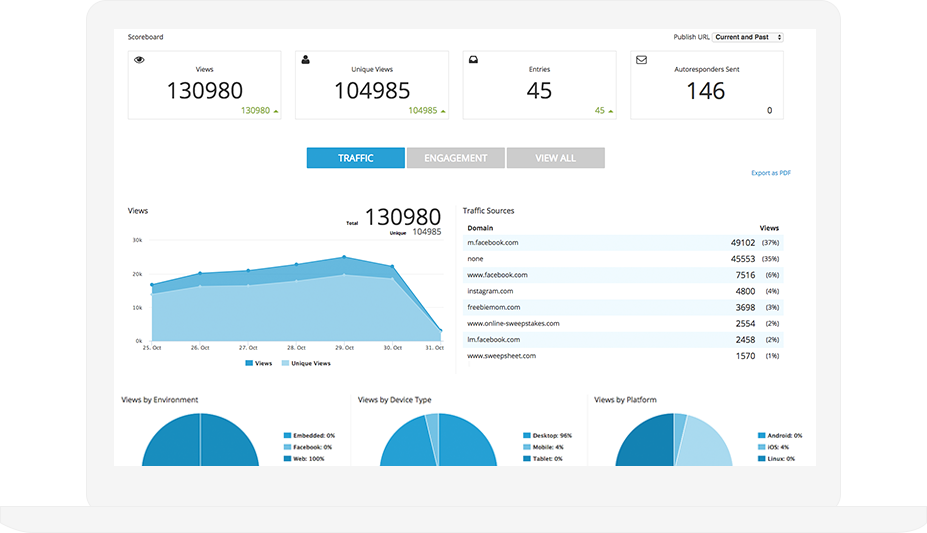Switch to the Engagement tab
The height and width of the screenshot is (533, 927).
pos(455,158)
